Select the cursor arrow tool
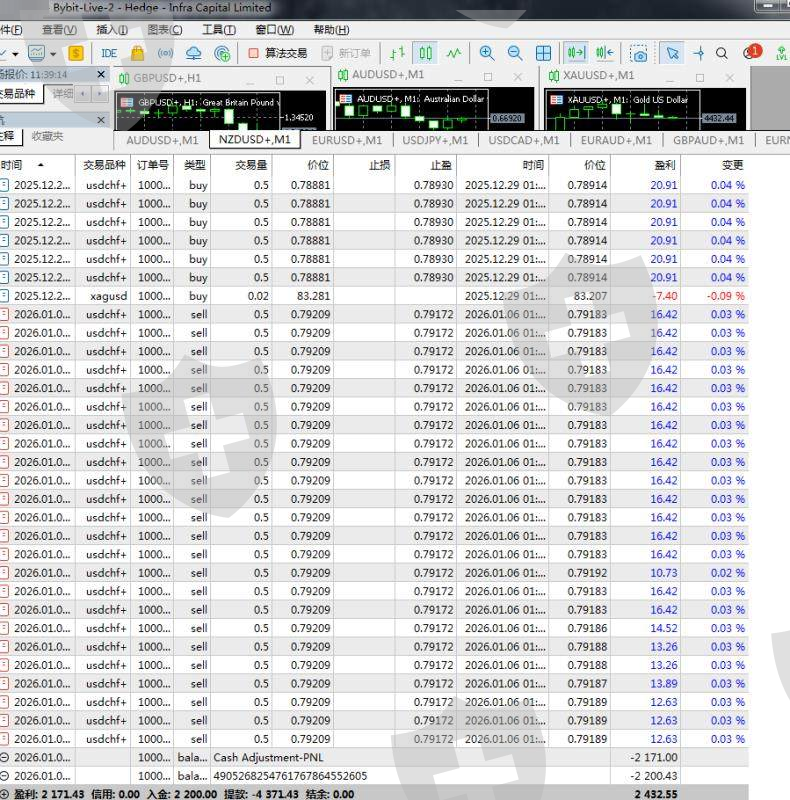The height and width of the screenshot is (800, 790). tap(672, 53)
